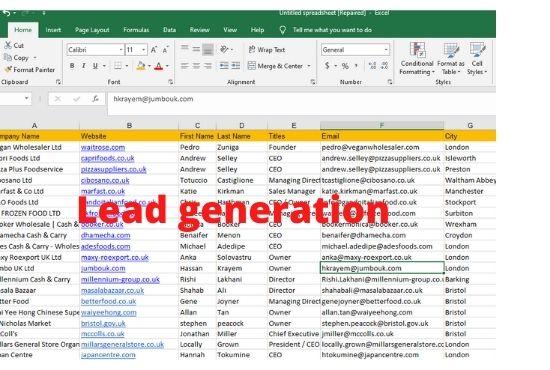Align text right in the cell
The image size is (550, 370).
pyautogui.click(x=208, y=66)
